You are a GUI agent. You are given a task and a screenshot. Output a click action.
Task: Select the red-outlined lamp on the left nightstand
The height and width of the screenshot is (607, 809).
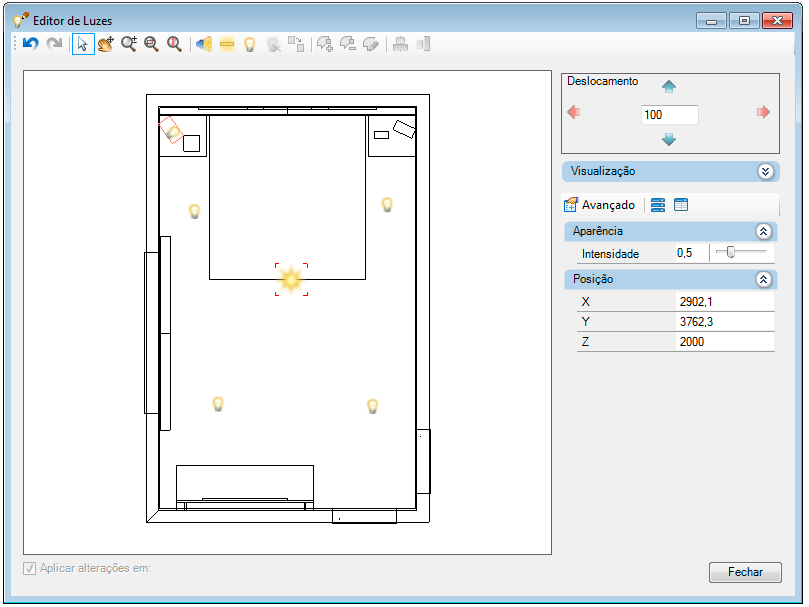tap(171, 131)
